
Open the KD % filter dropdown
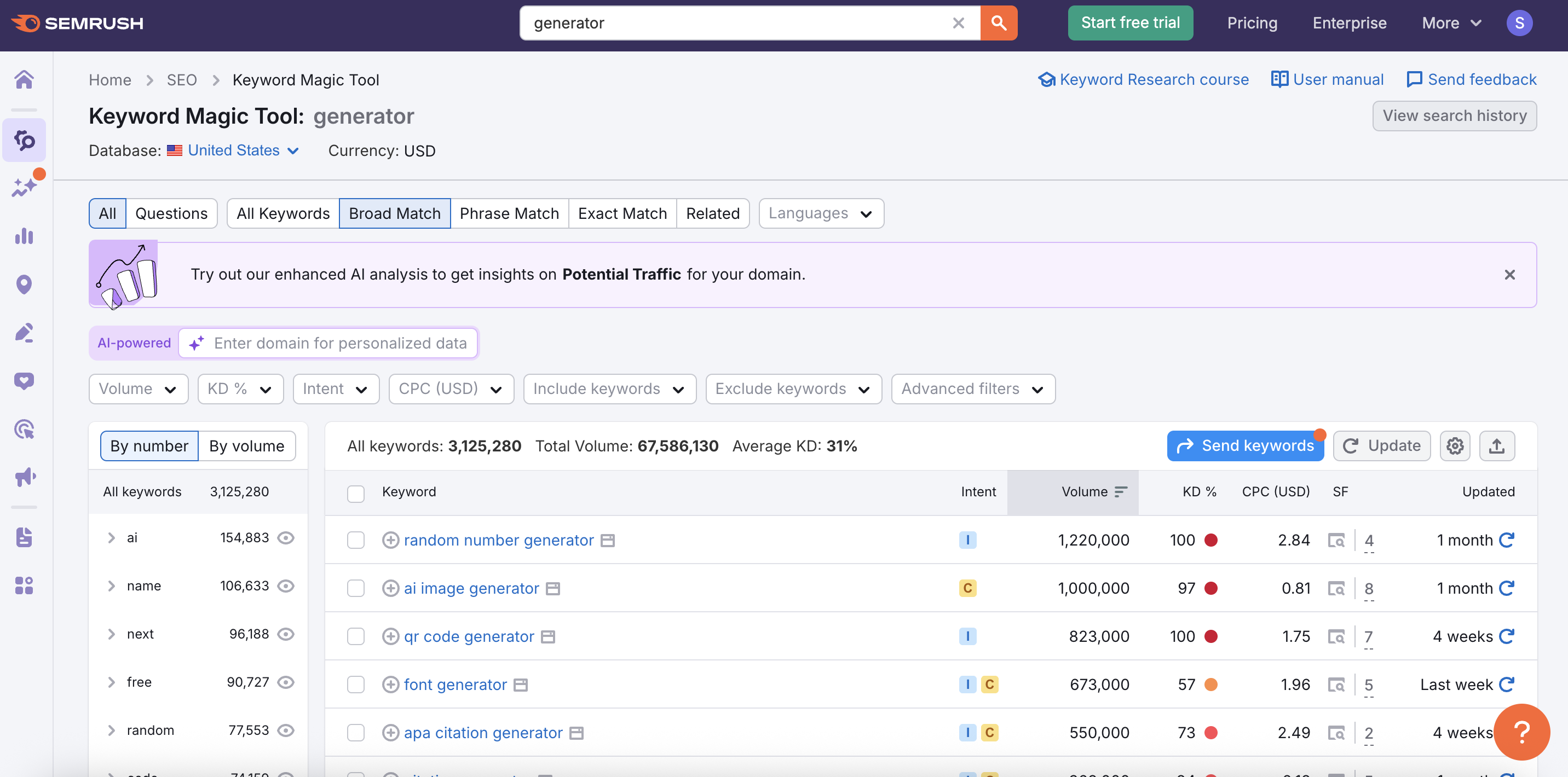click(240, 389)
